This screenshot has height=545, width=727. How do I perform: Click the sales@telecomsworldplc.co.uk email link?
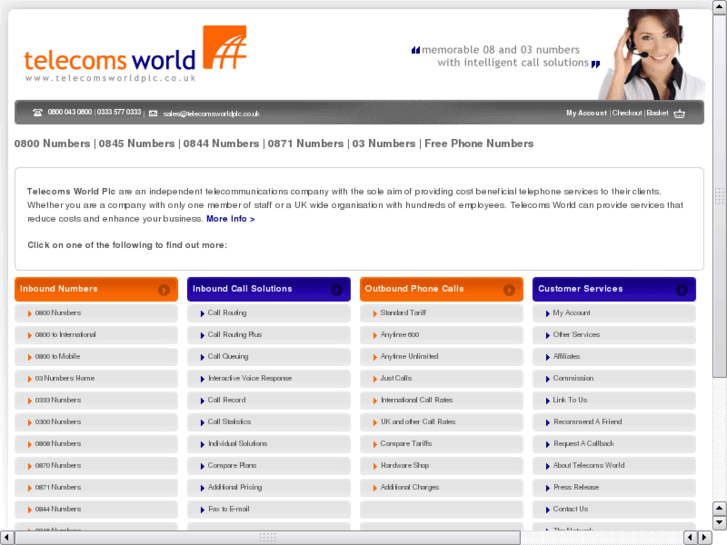pos(211,114)
